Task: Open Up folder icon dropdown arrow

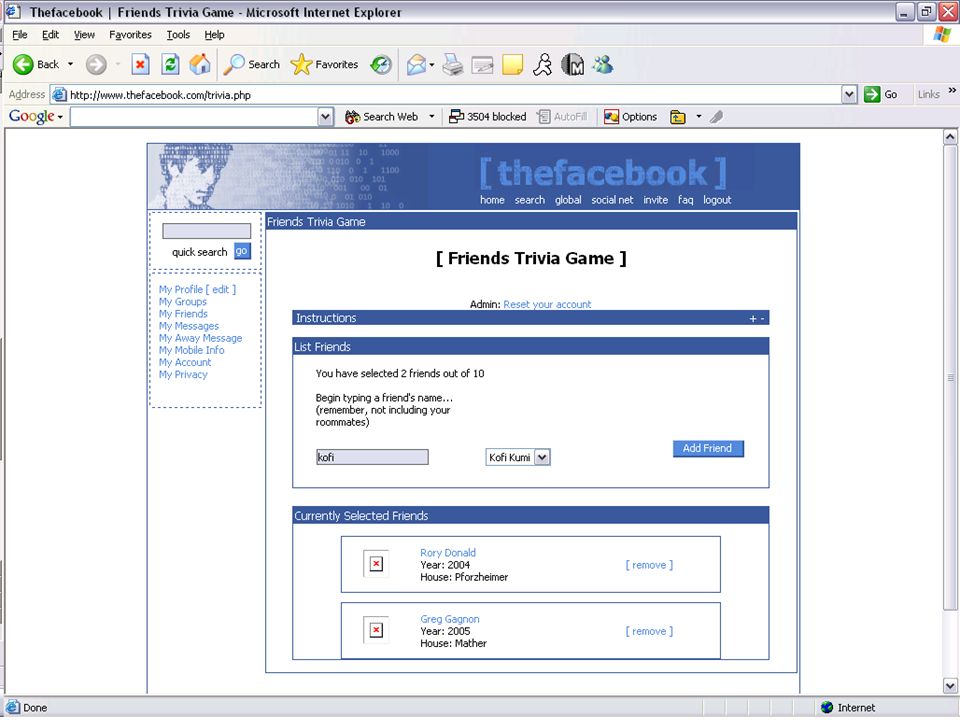Action: [x=699, y=116]
